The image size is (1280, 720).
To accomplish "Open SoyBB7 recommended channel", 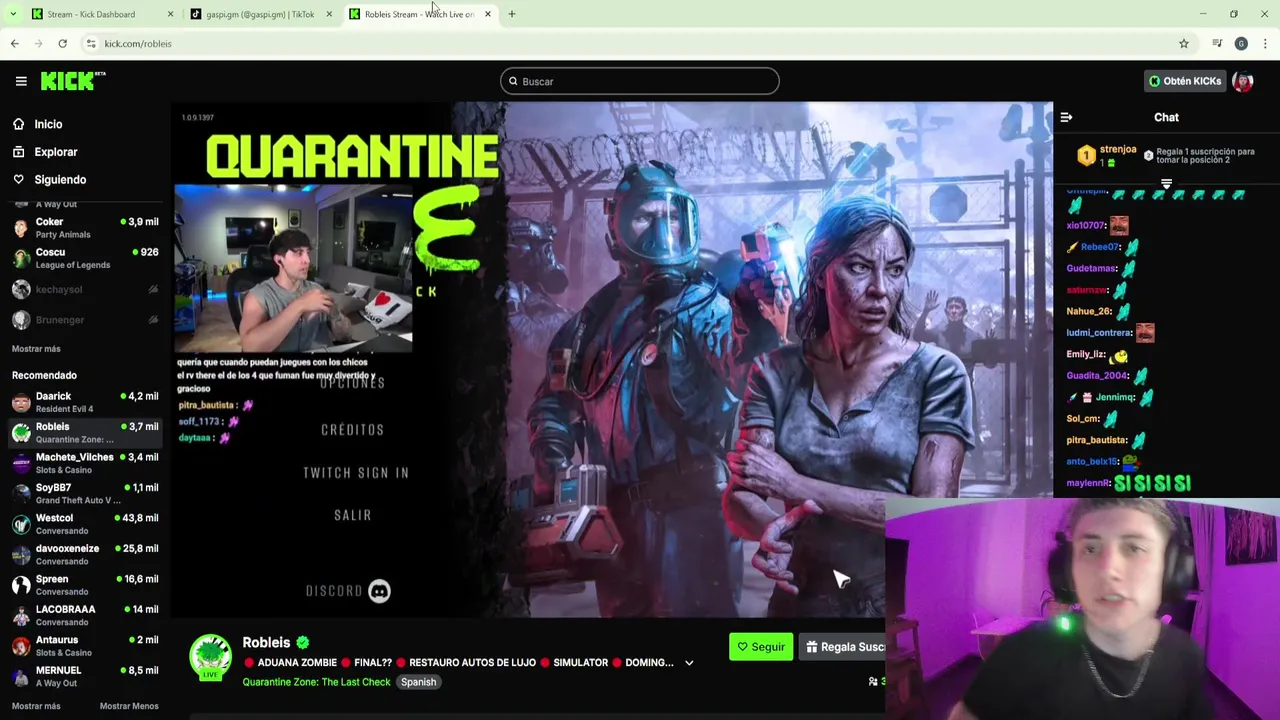I will click(85, 493).
